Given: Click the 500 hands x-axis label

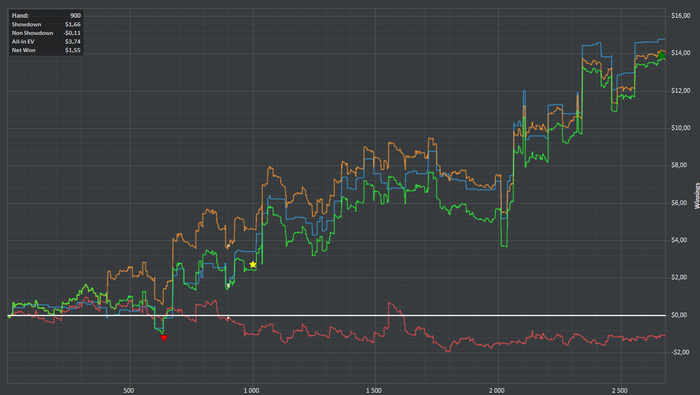Looking at the screenshot, I should pyautogui.click(x=129, y=391).
